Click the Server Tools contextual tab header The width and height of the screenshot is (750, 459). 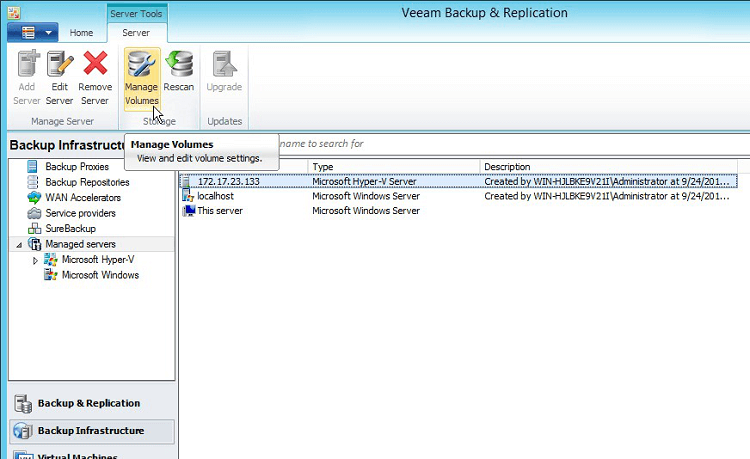[136, 13]
